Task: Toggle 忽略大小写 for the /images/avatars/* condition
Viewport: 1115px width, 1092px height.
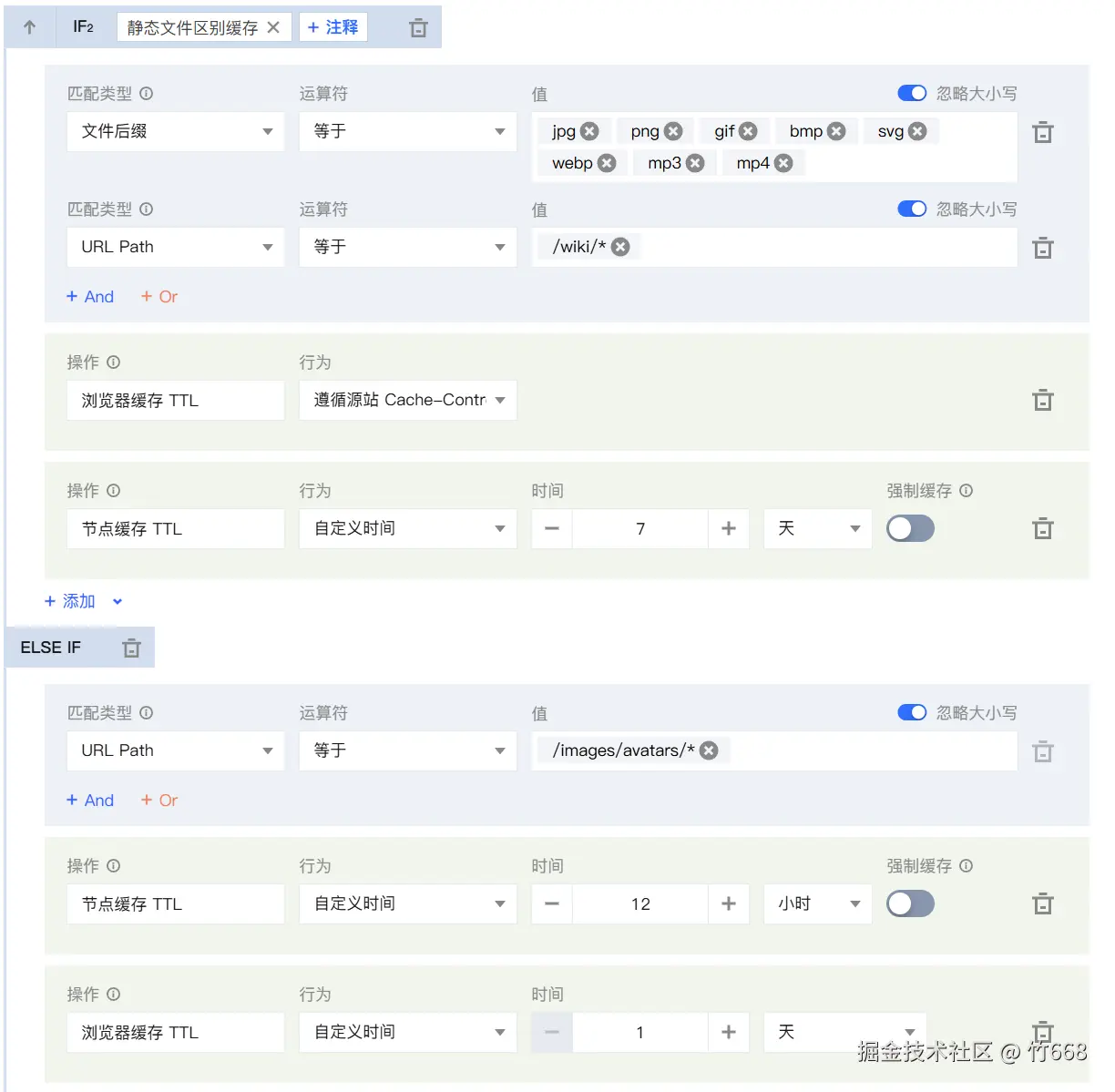Action: click(912, 712)
